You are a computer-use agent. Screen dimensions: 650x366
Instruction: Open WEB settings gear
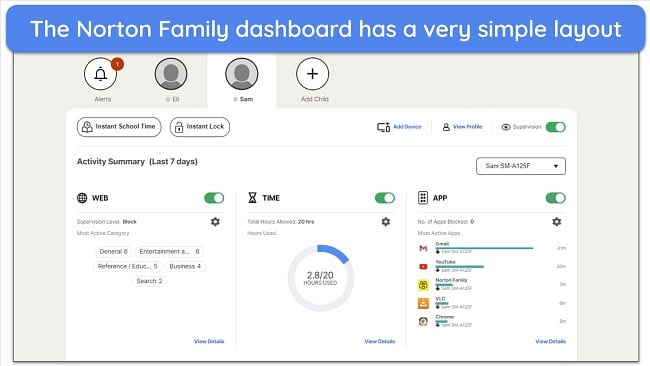(215, 222)
